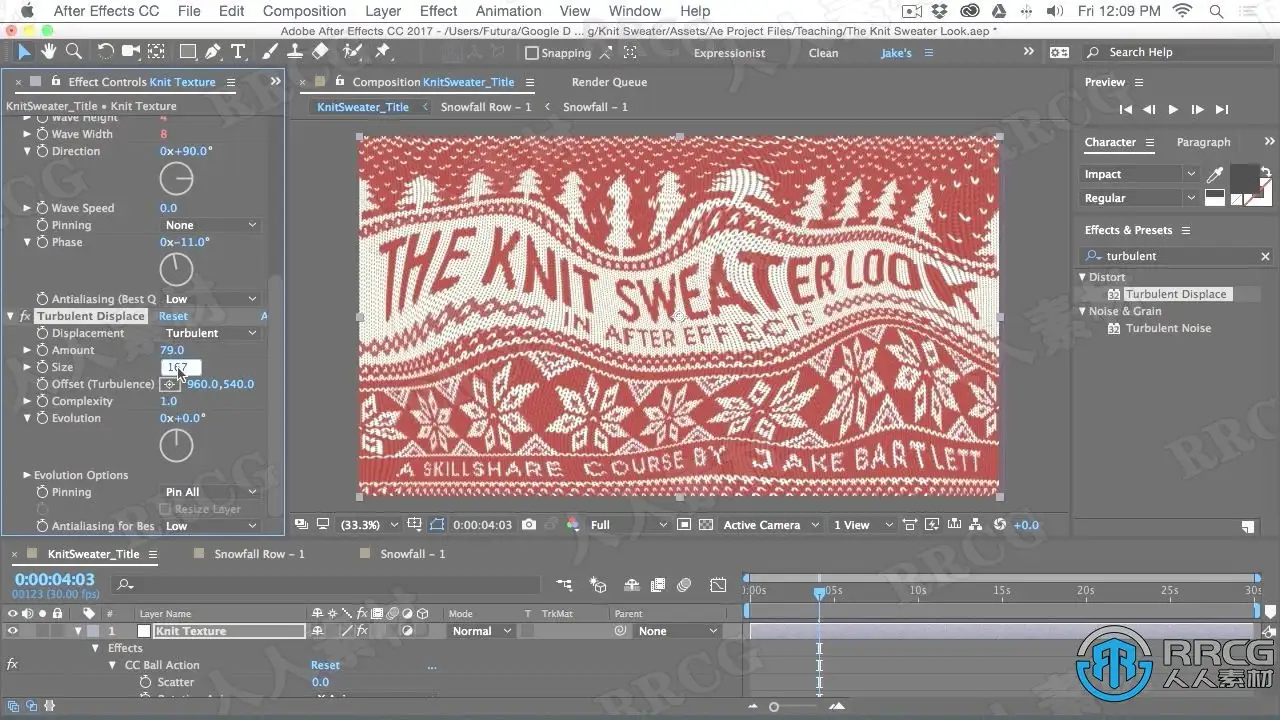The image size is (1280, 720).
Task: Select the Hand tool in the toolbar
Action: coord(49,52)
